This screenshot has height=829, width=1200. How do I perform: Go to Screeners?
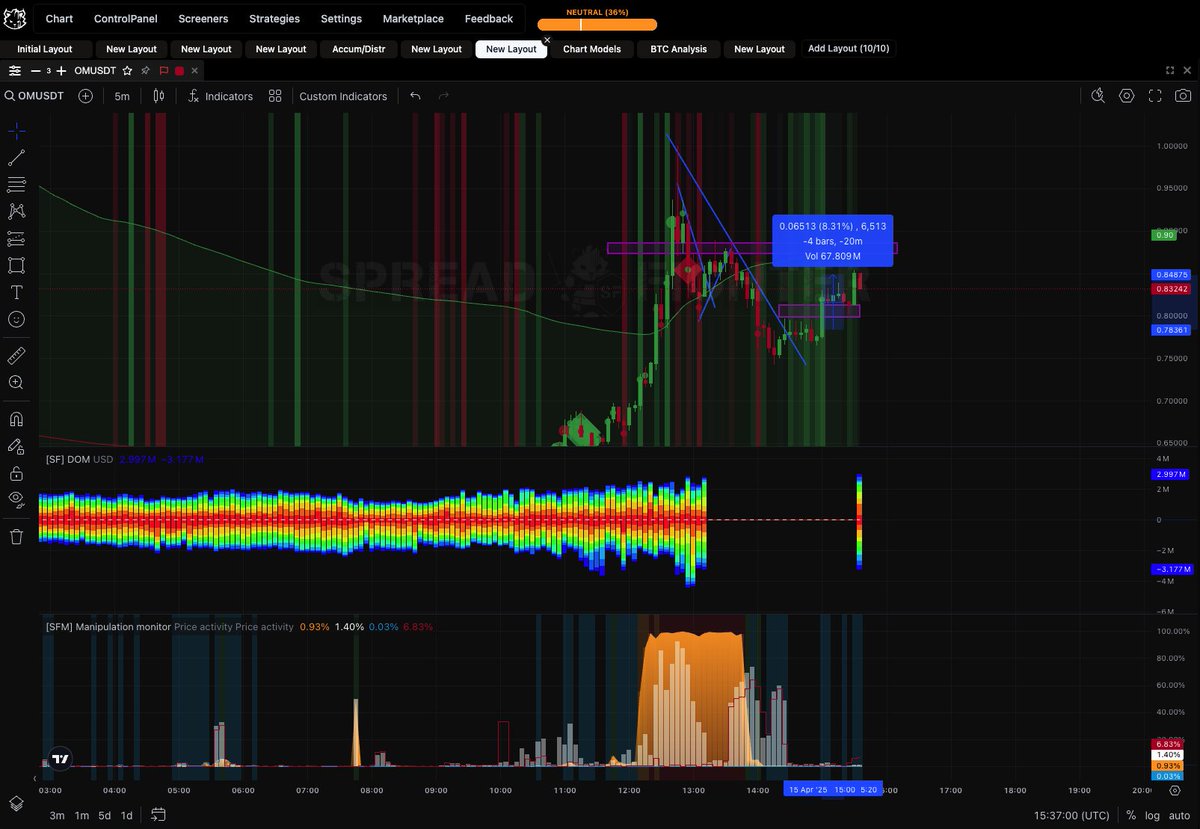click(203, 18)
